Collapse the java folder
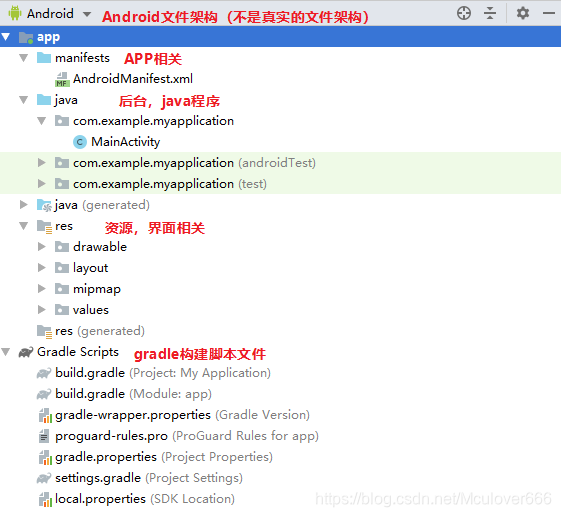Screen dimensions: 561x517 pos(24,100)
